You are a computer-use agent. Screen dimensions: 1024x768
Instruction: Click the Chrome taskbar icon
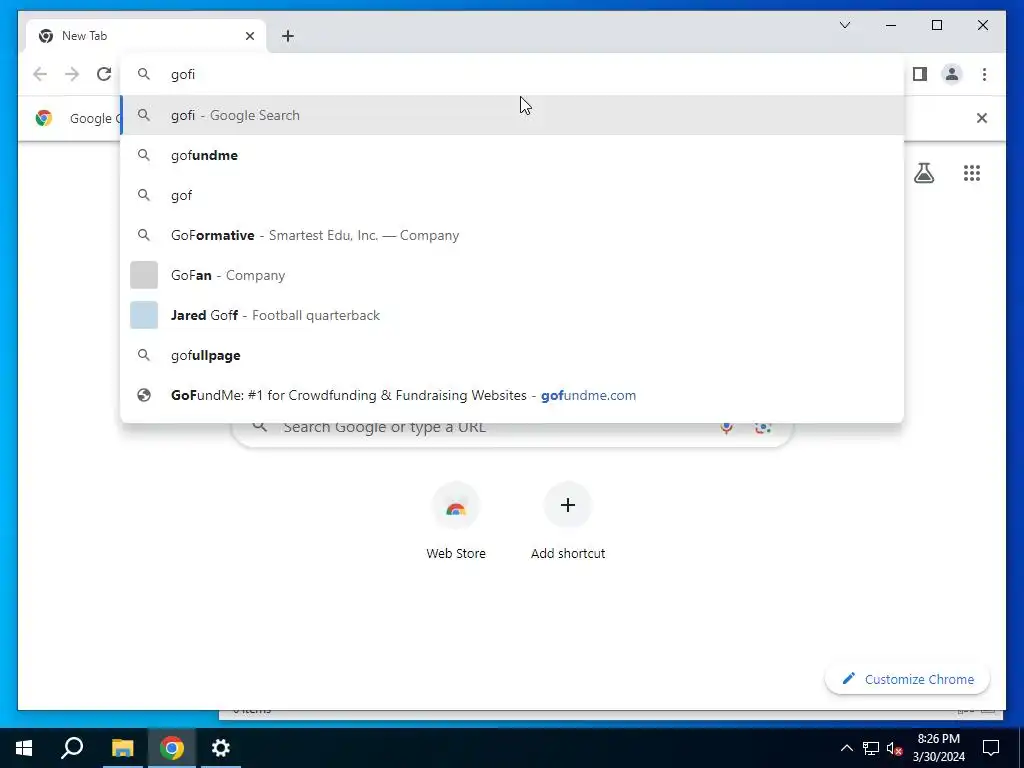coord(172,748)
